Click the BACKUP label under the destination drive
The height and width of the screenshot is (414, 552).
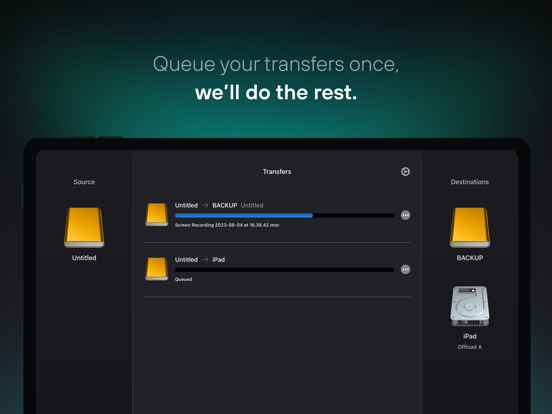pos(470,258)
